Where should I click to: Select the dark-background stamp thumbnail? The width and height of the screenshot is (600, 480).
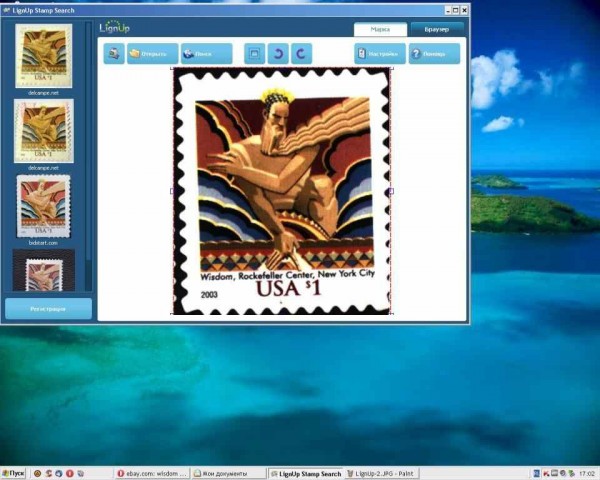[x=44, y=270]
